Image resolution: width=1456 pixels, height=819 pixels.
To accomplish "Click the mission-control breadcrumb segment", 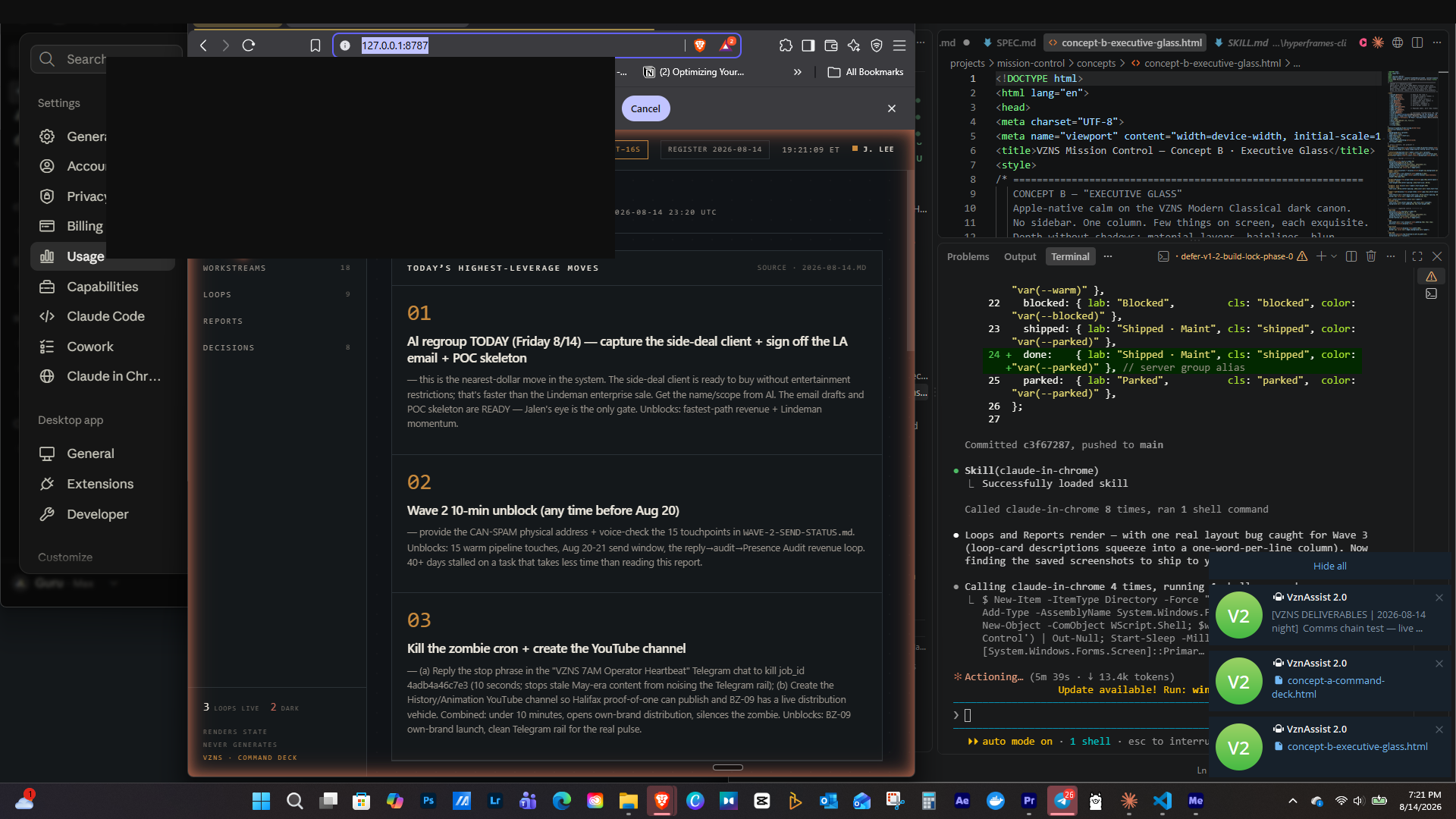I will (1031, 64).
